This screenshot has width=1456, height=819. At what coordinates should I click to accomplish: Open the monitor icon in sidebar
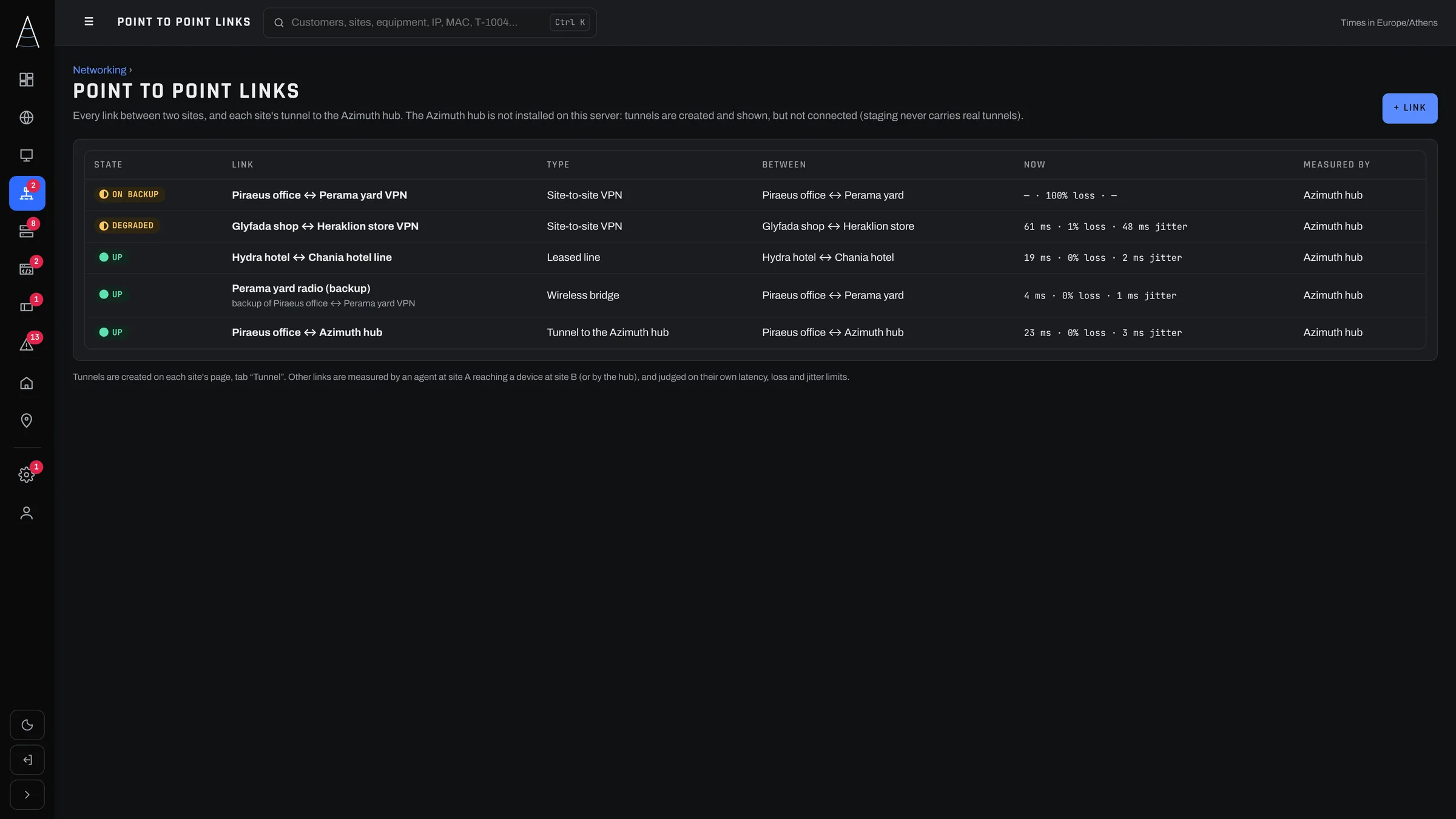[27, 155]
